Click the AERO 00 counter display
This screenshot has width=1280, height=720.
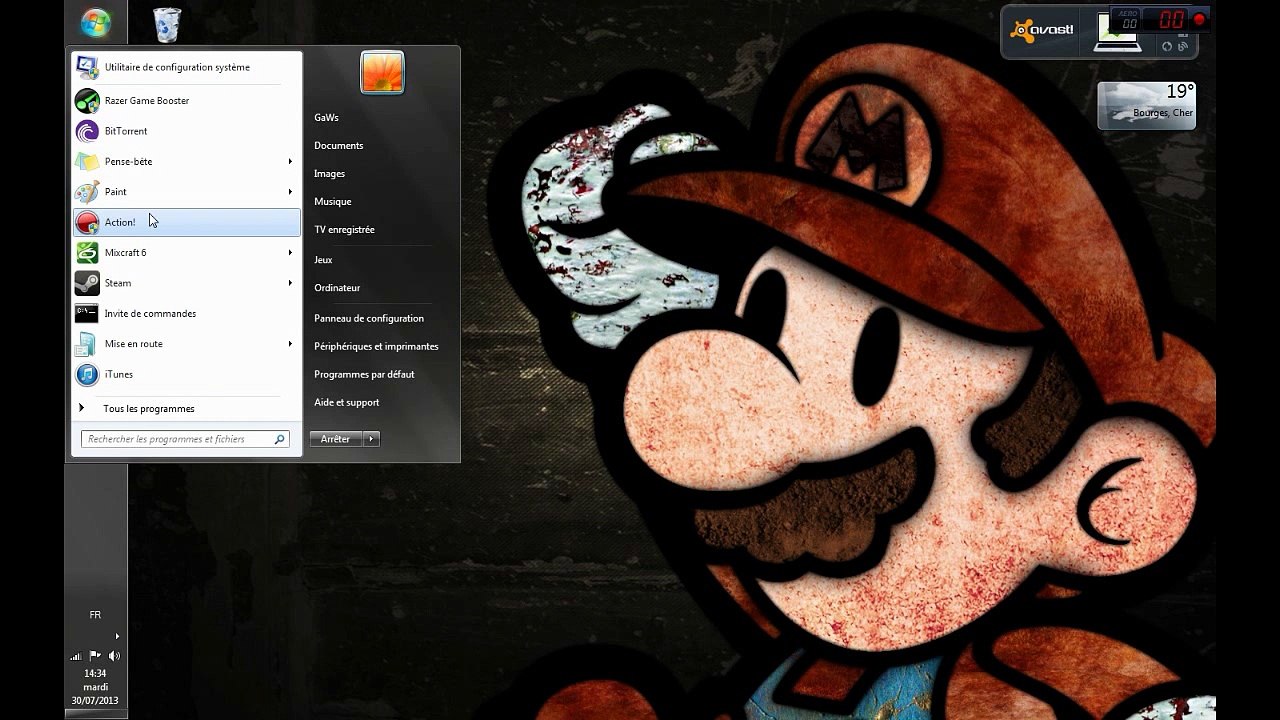click(x=1129, y=20)
